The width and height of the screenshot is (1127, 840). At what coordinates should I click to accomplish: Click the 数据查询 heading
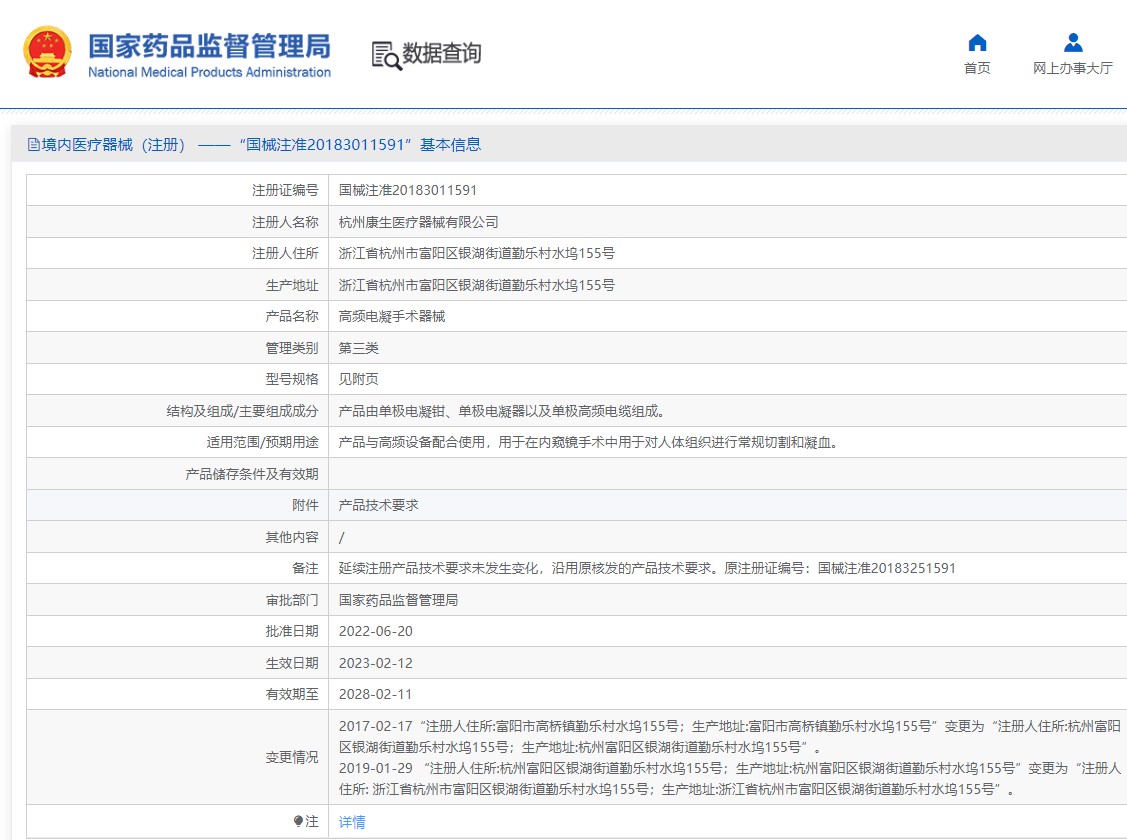442,53
